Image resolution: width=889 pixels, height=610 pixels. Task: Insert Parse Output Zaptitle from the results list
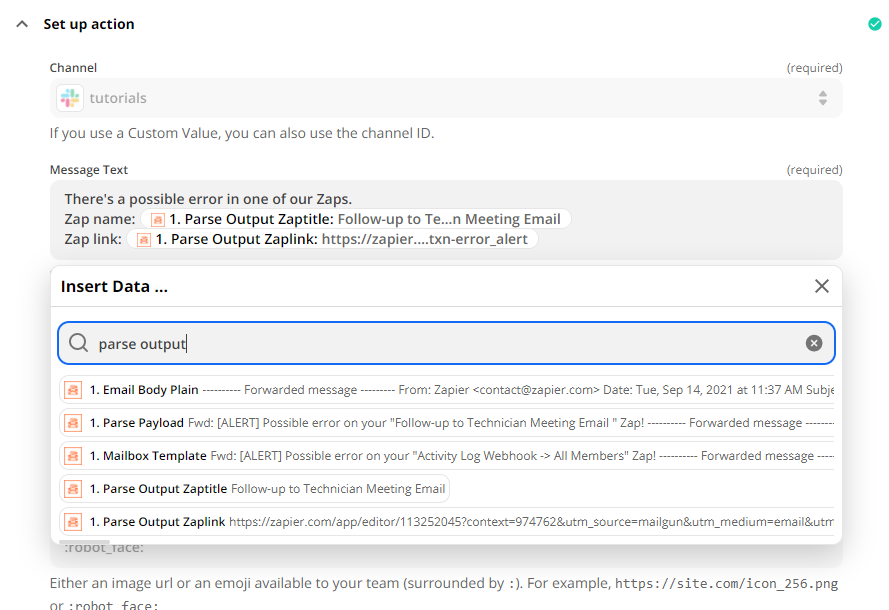(x=255, y=489)
